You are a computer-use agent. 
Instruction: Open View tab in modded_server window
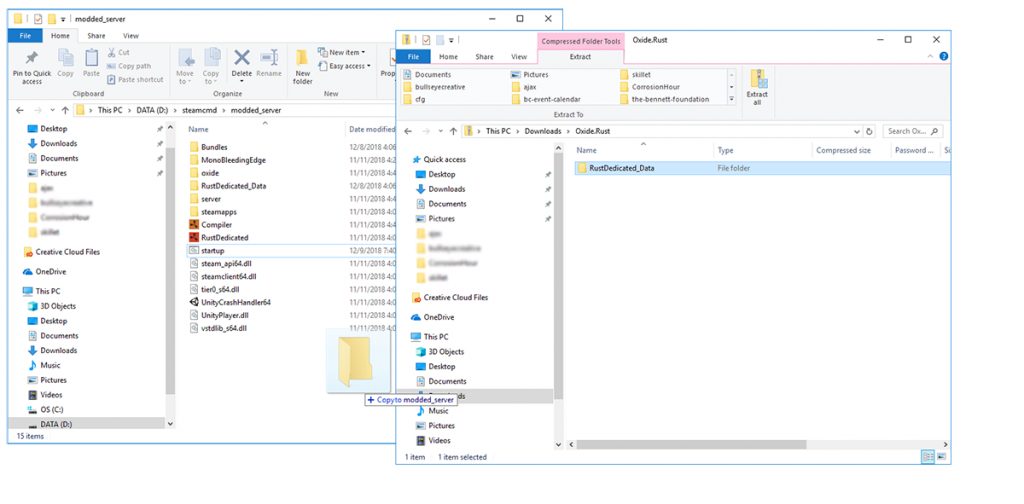131,36
